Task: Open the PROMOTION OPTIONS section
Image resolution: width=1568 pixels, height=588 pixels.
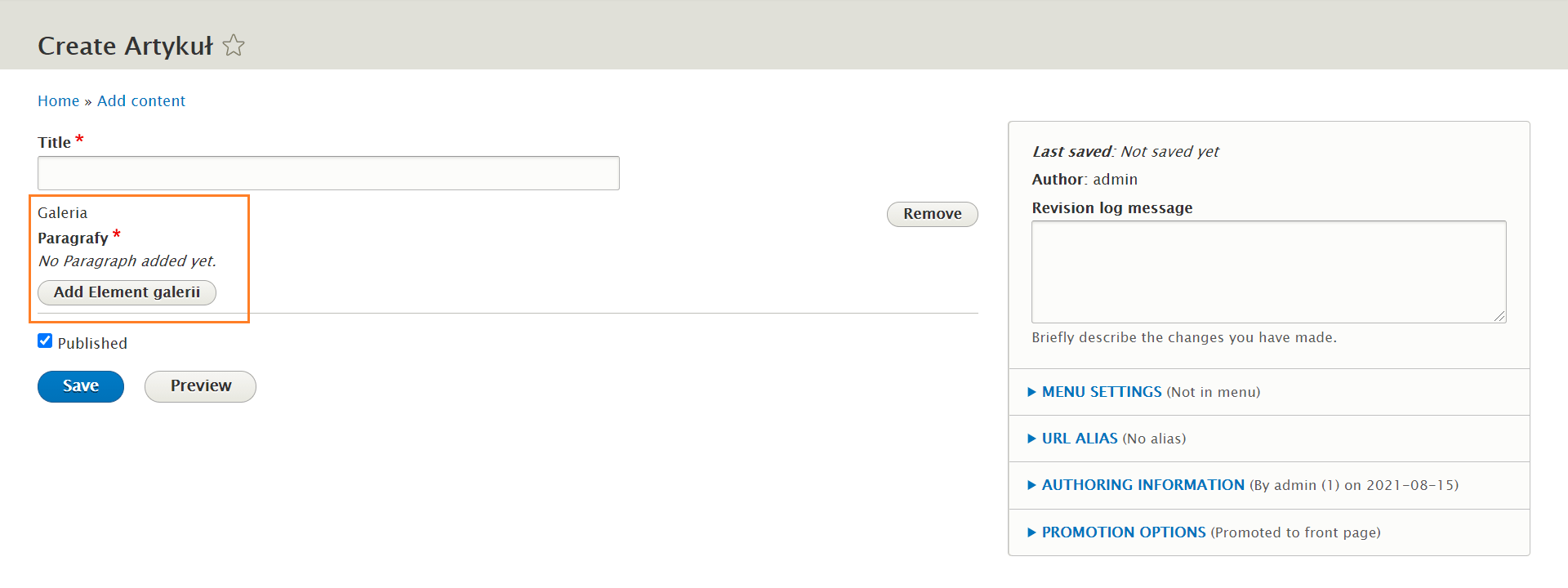Action: 1124,532
